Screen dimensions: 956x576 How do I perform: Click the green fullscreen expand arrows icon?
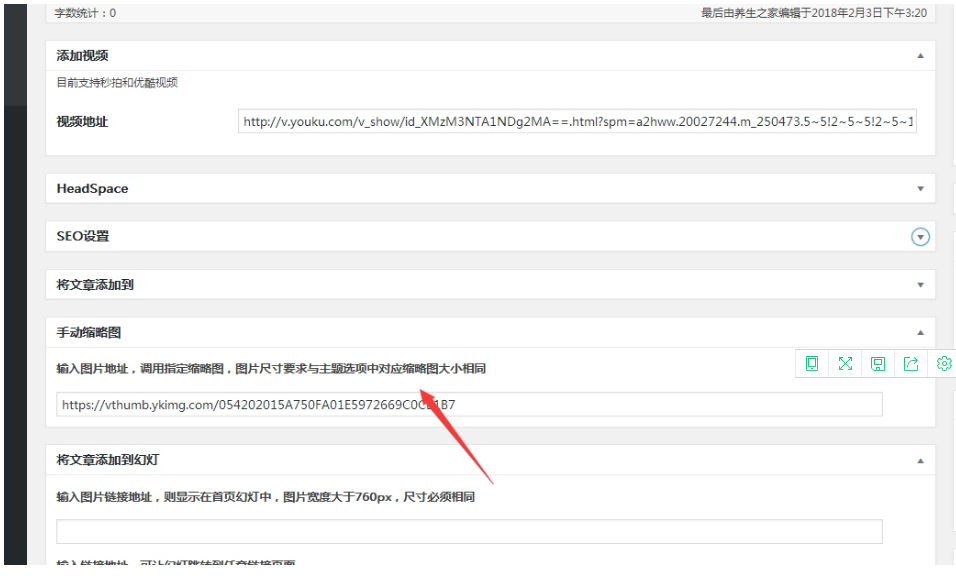click(x=845, y=364)
